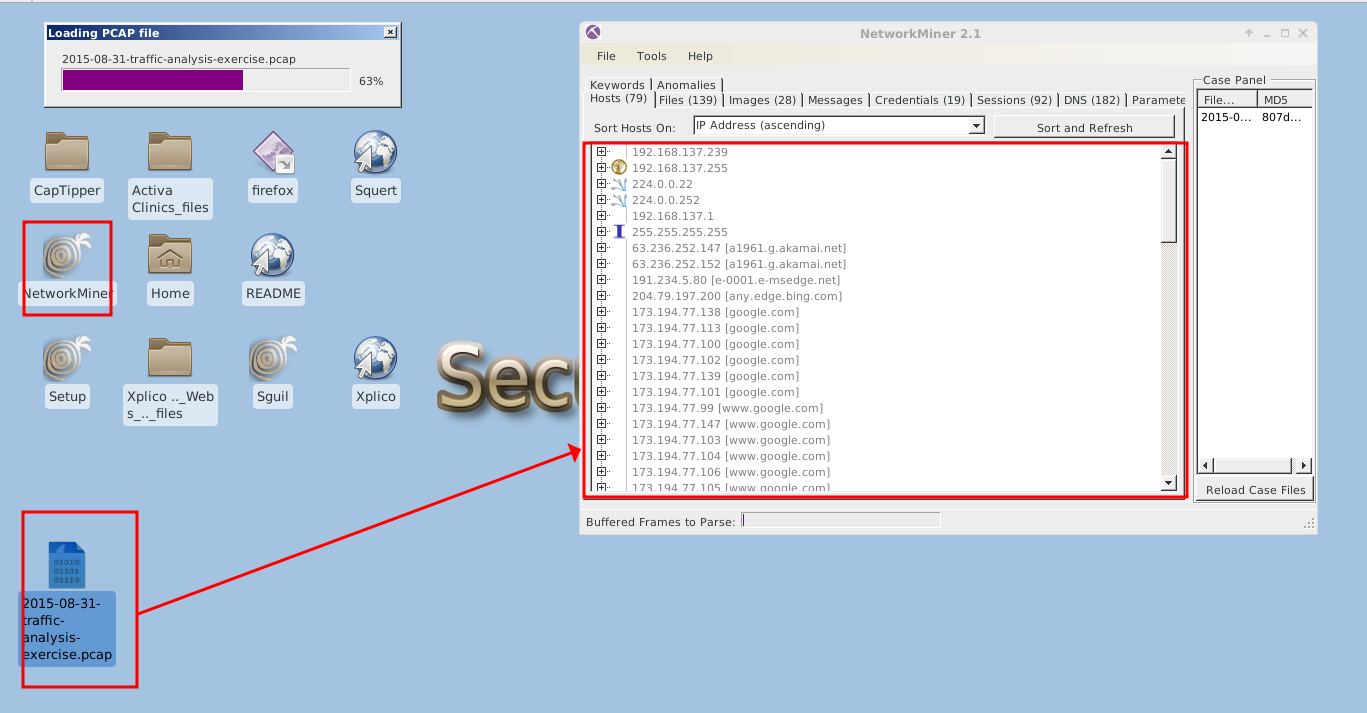Select host 173.194.77.106 [www.google.com]

(730, 472)
